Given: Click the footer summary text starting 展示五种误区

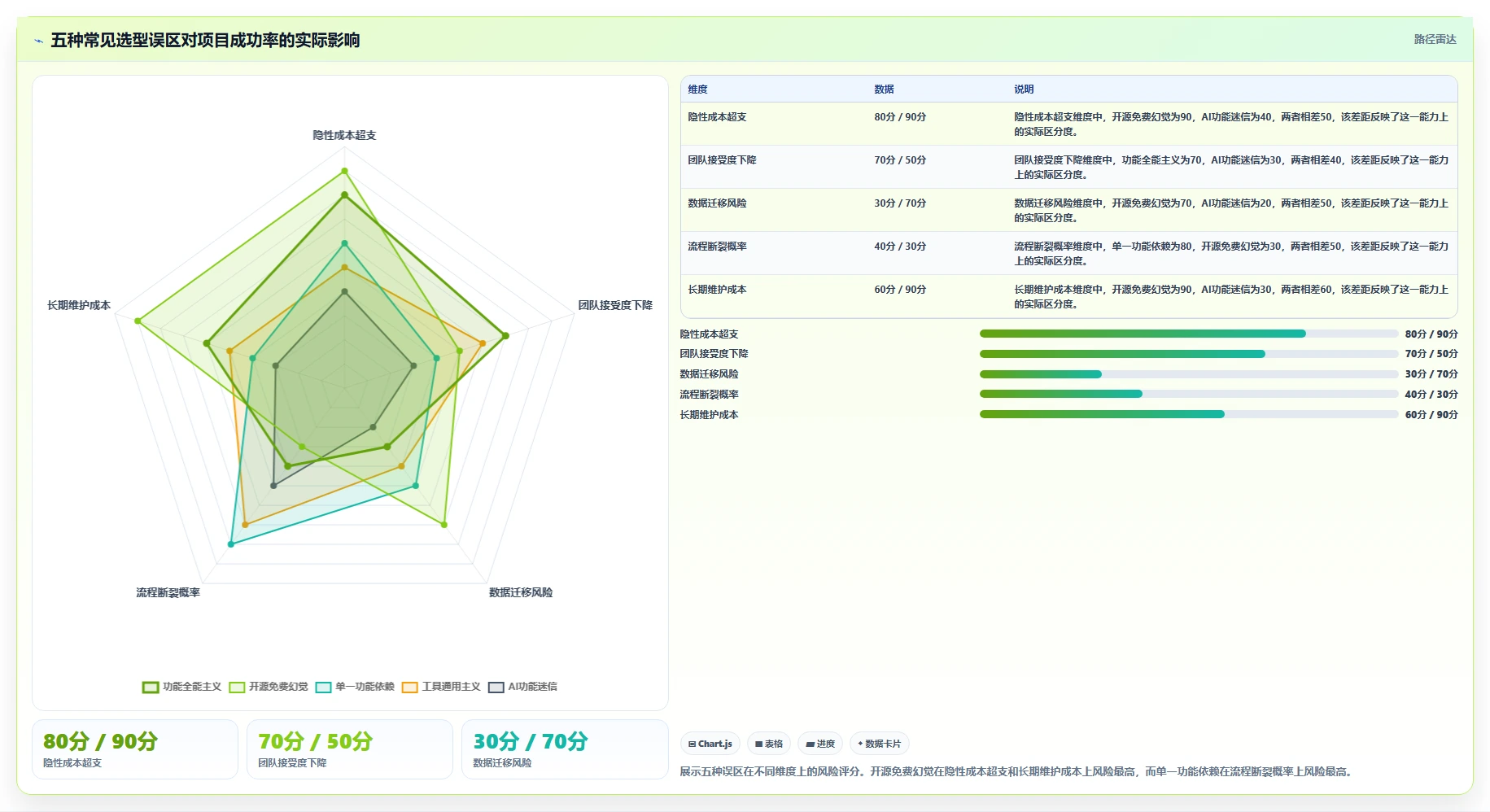Looking at the screenshot, I should coord(1017,771).
